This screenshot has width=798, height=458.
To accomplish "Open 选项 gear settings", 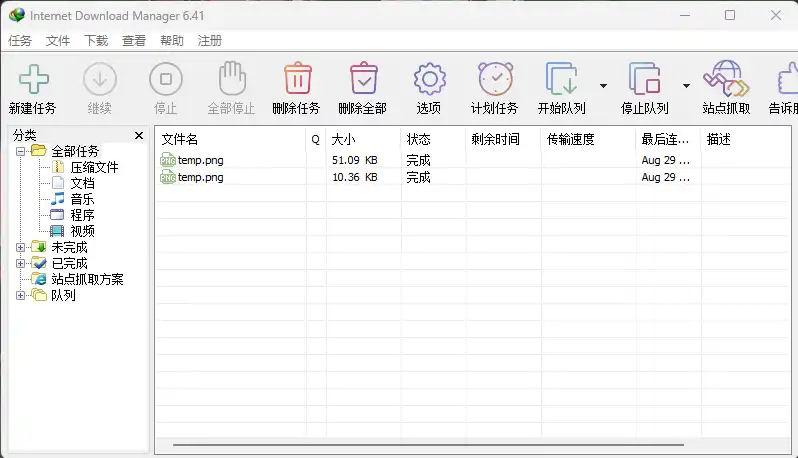I will coord(430,79).
